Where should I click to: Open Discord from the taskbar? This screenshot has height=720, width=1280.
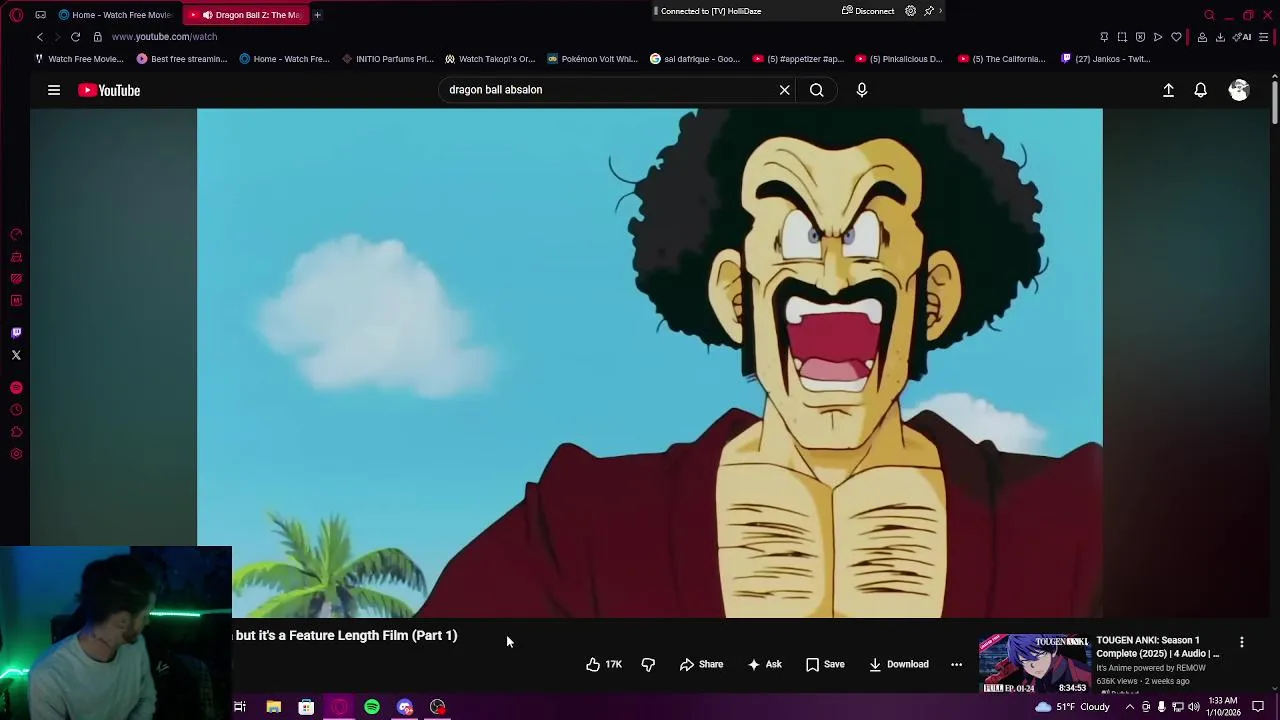[405, 707]
